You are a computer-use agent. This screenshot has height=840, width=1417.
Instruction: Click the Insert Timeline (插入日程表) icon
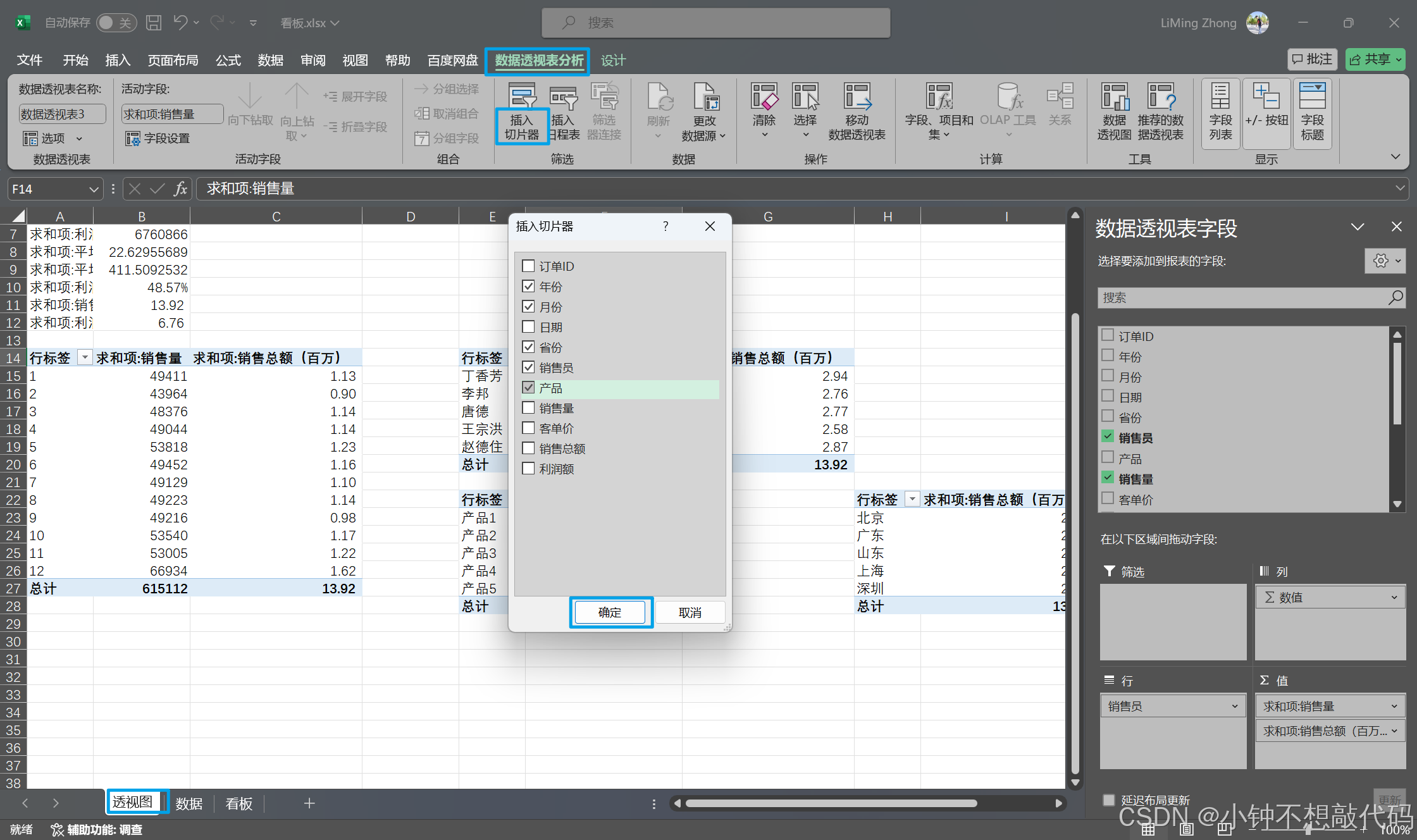pyautogui.click(x=564, y=112)
